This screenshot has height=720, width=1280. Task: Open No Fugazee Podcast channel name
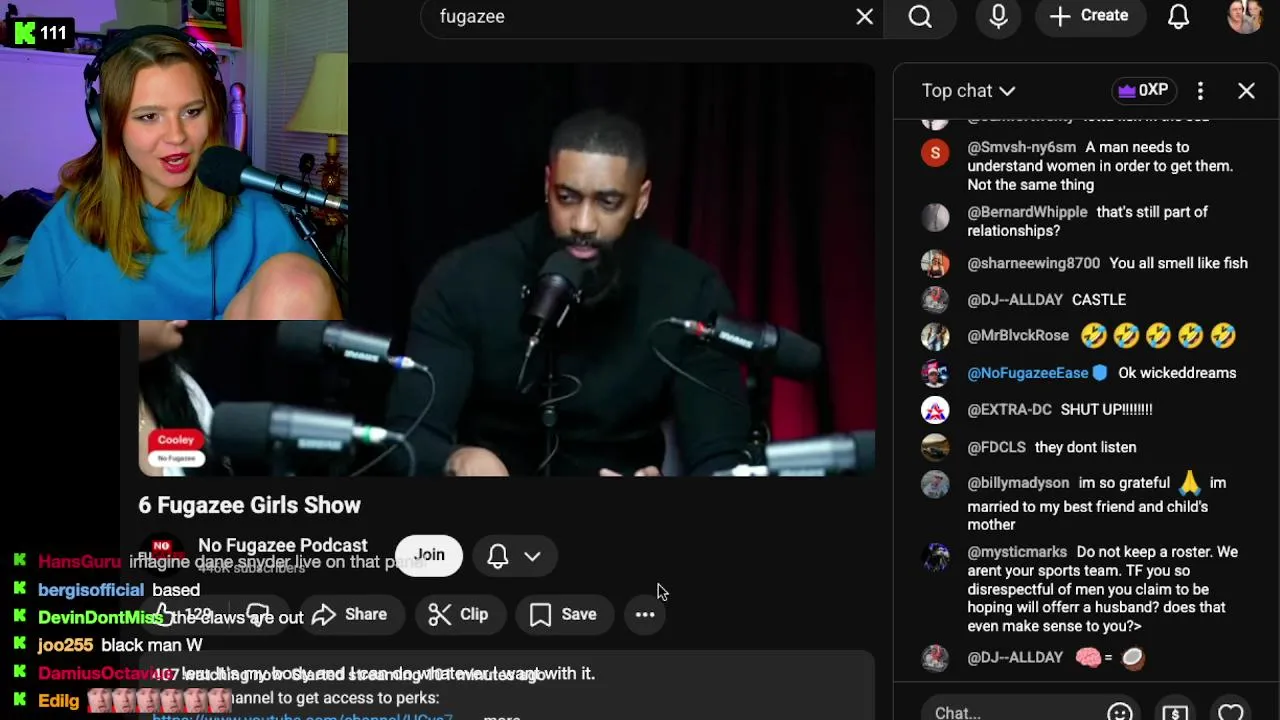tap(283, 546)
